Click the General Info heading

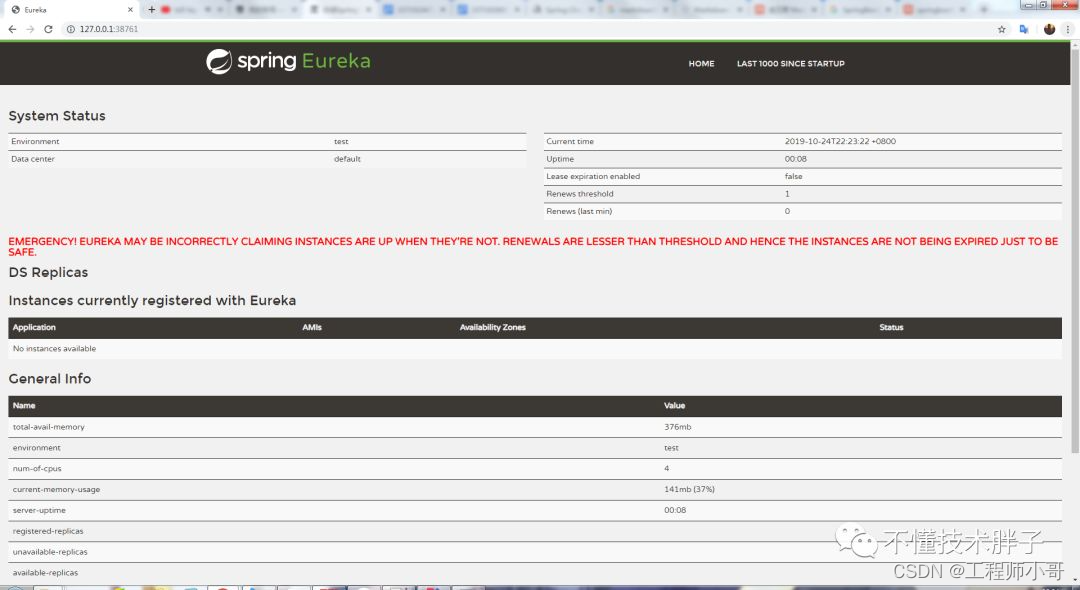[50, 379]
